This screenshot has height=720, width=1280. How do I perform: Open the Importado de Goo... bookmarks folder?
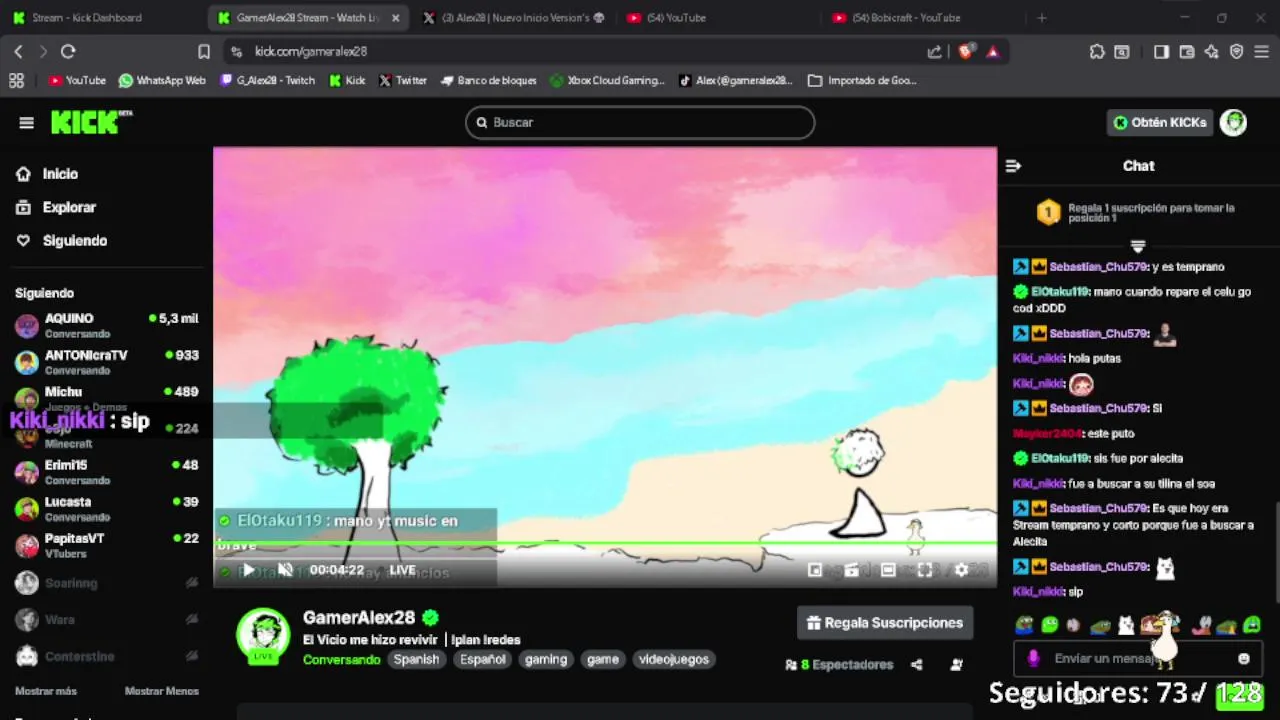tap(863, 80)
